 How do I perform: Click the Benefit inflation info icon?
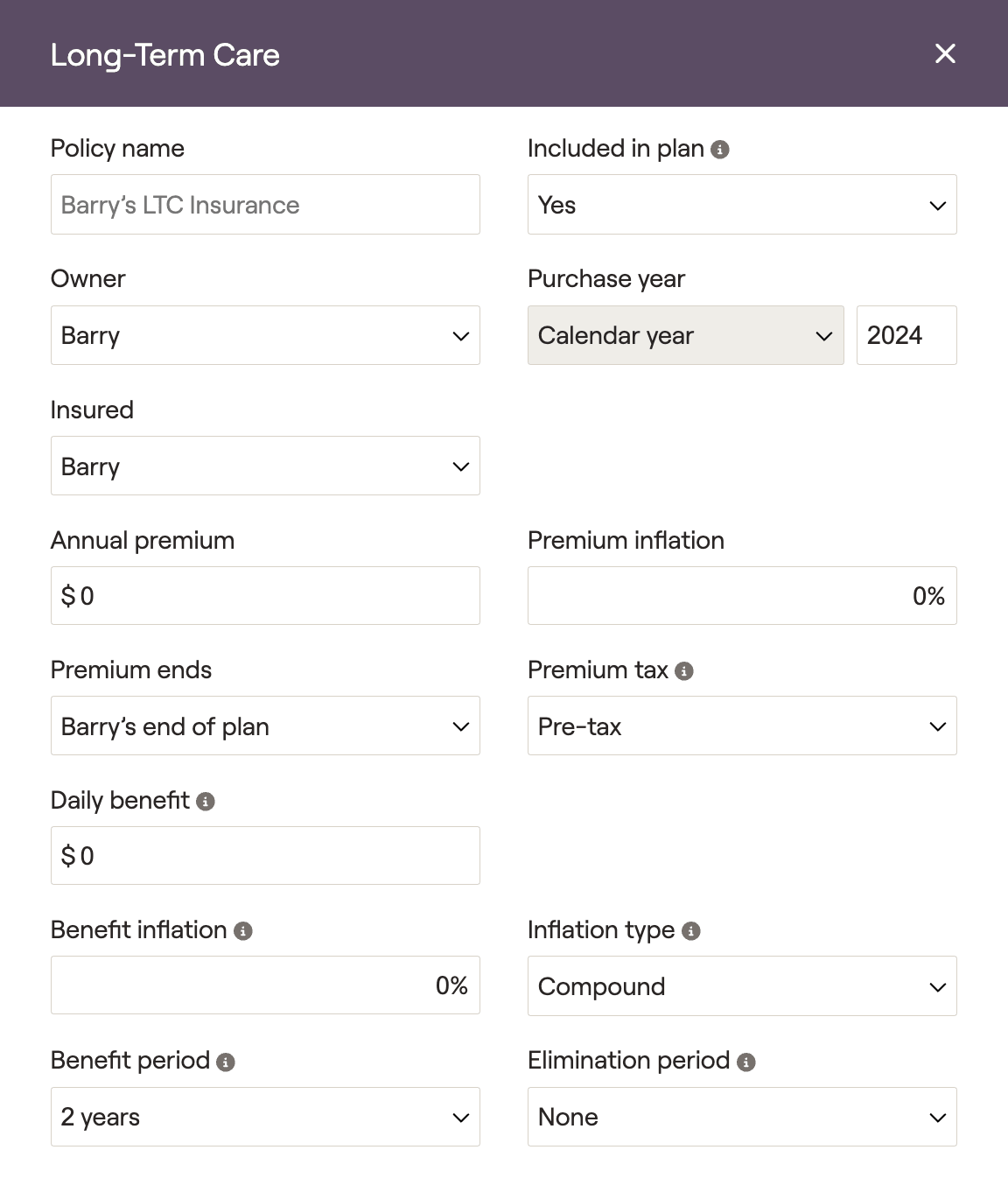click(x=243, y=931)
